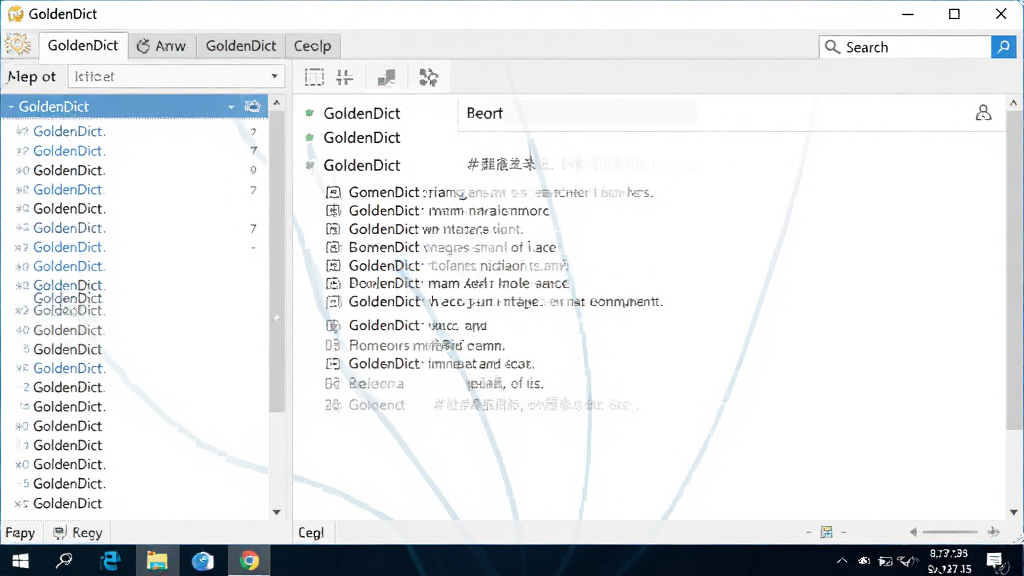Click the zoom slider track in status bar
Image resolution: width=1024 pixels, height=576 pixels.
point(950,532)
